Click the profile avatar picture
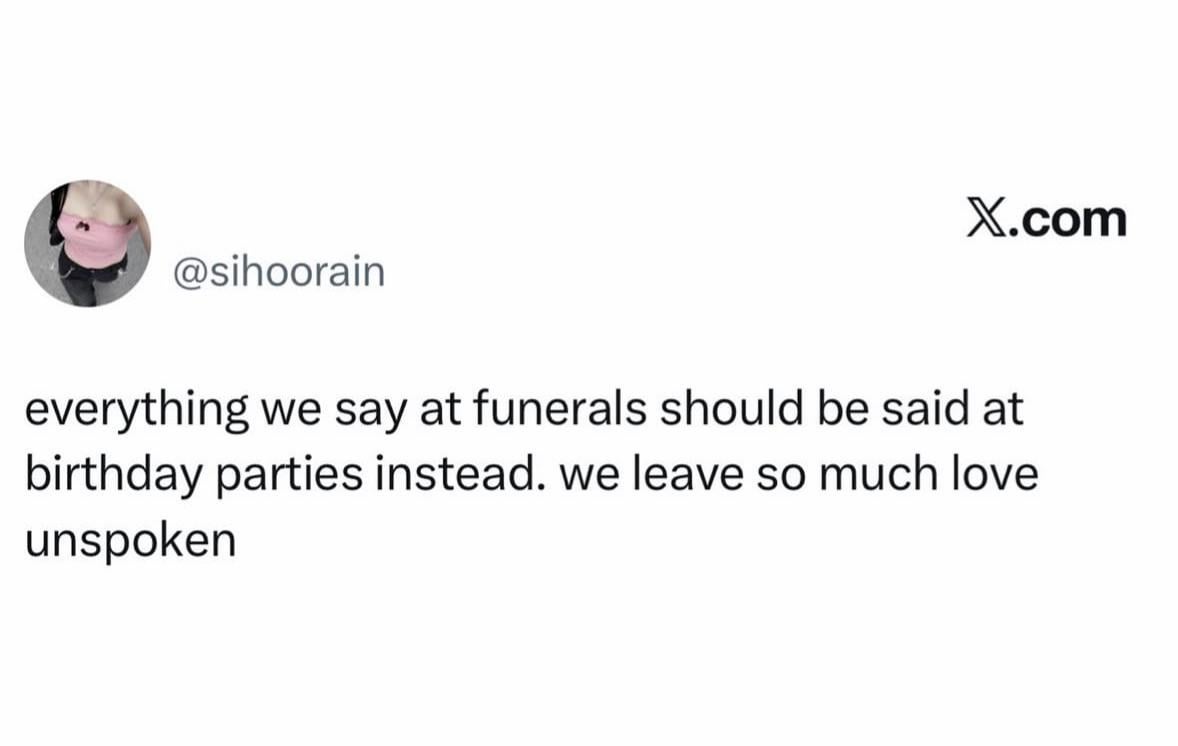The width and height of the screenshot is (1178, 746). click(x=87, y=243)
